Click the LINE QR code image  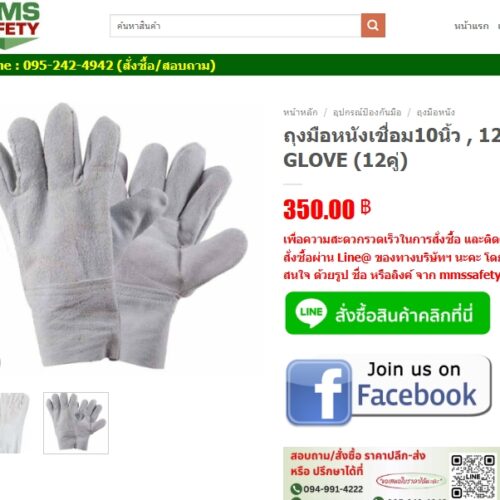(x=473, y=477)
